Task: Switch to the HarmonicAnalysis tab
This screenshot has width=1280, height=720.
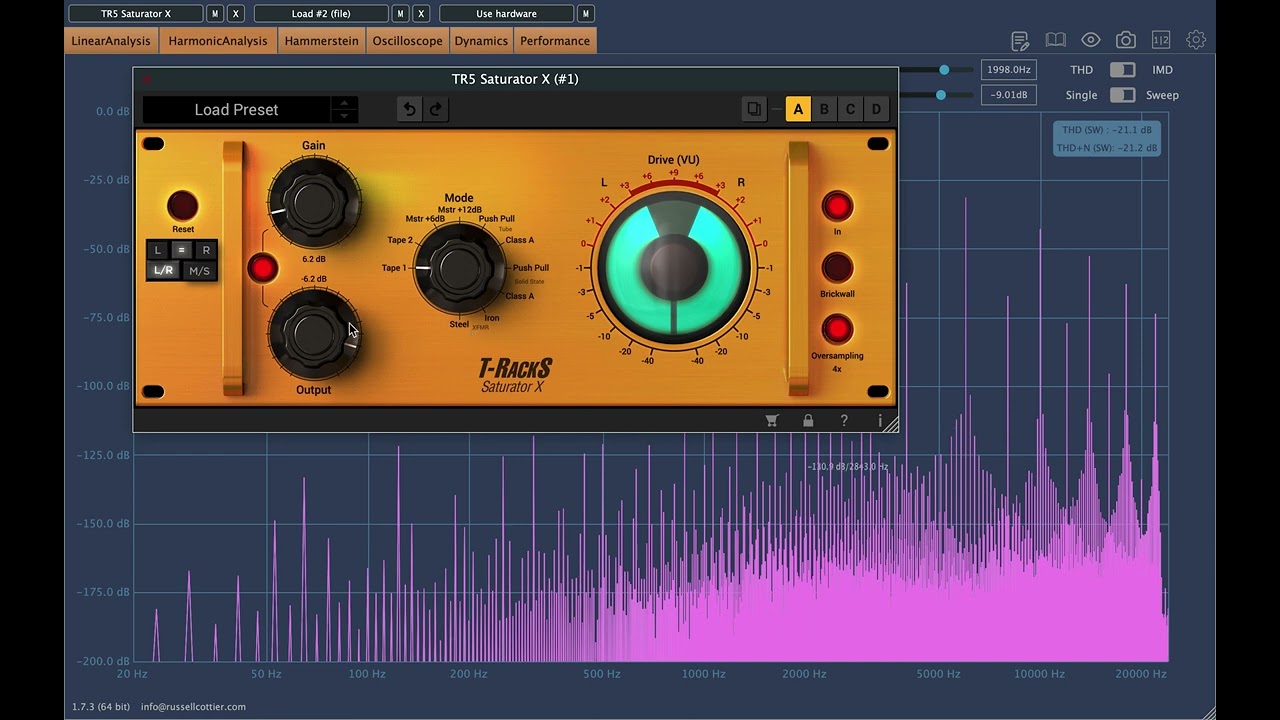Action: 218,41
